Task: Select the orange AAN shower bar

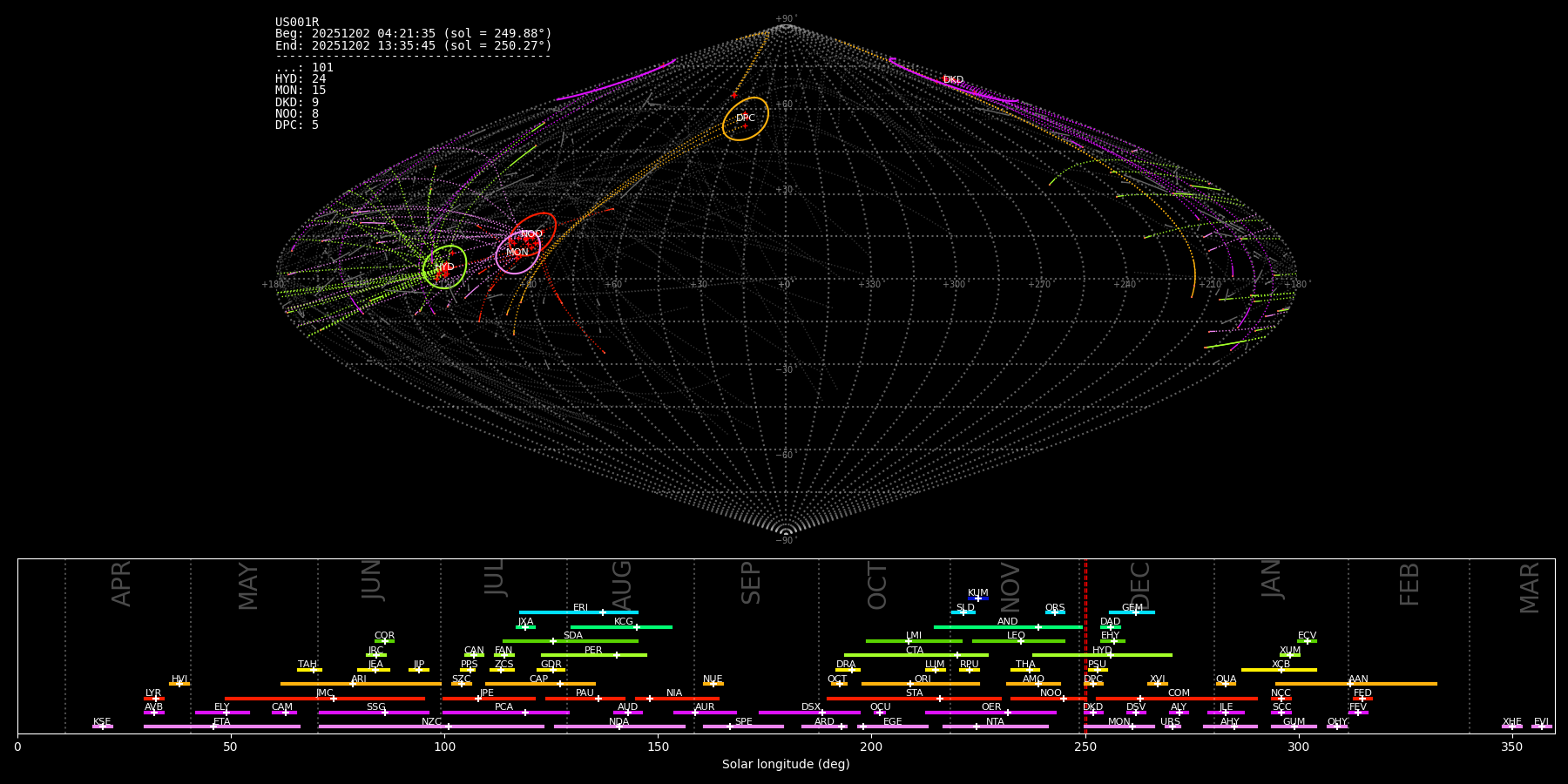Action: pos(1355,684)
